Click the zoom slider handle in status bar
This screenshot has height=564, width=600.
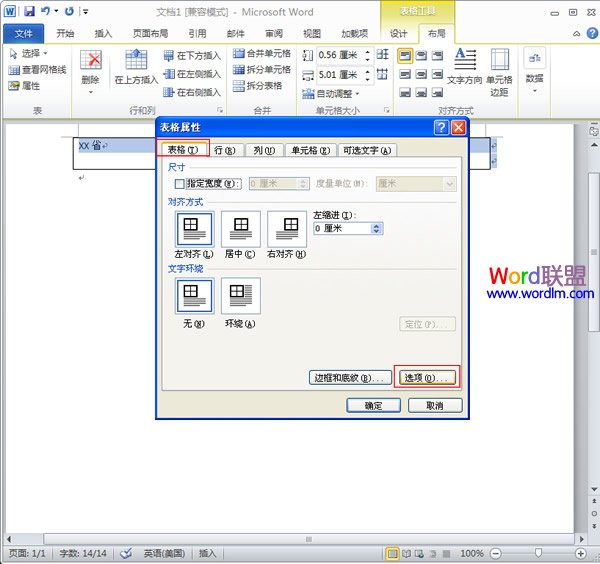(538, 553)
